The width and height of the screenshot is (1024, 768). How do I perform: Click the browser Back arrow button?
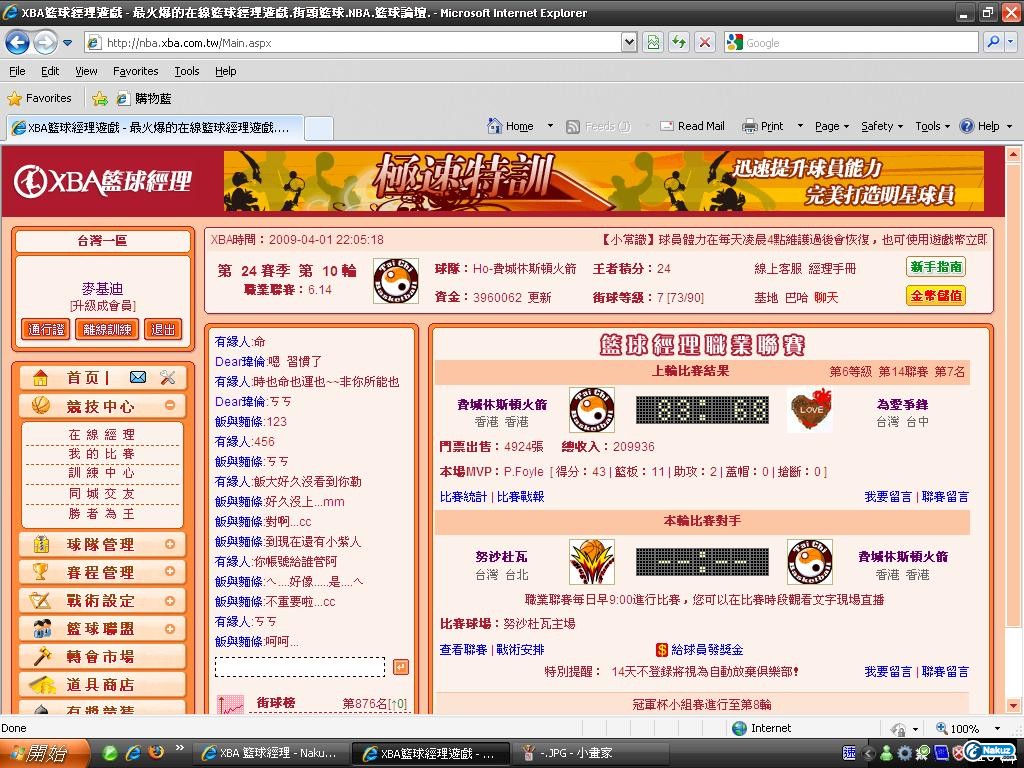coord(17,43)
